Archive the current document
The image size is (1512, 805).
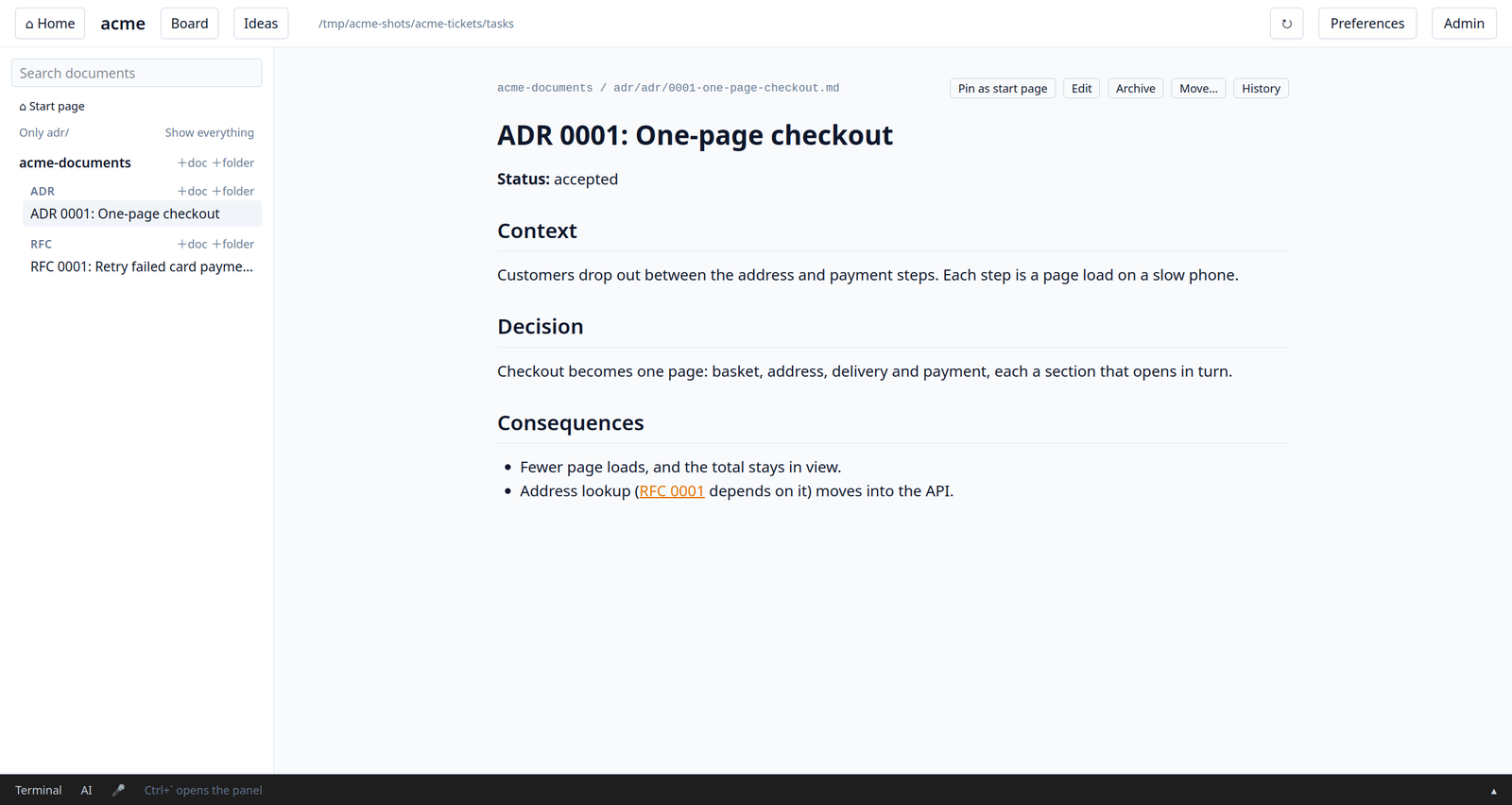coord(1135,88)
